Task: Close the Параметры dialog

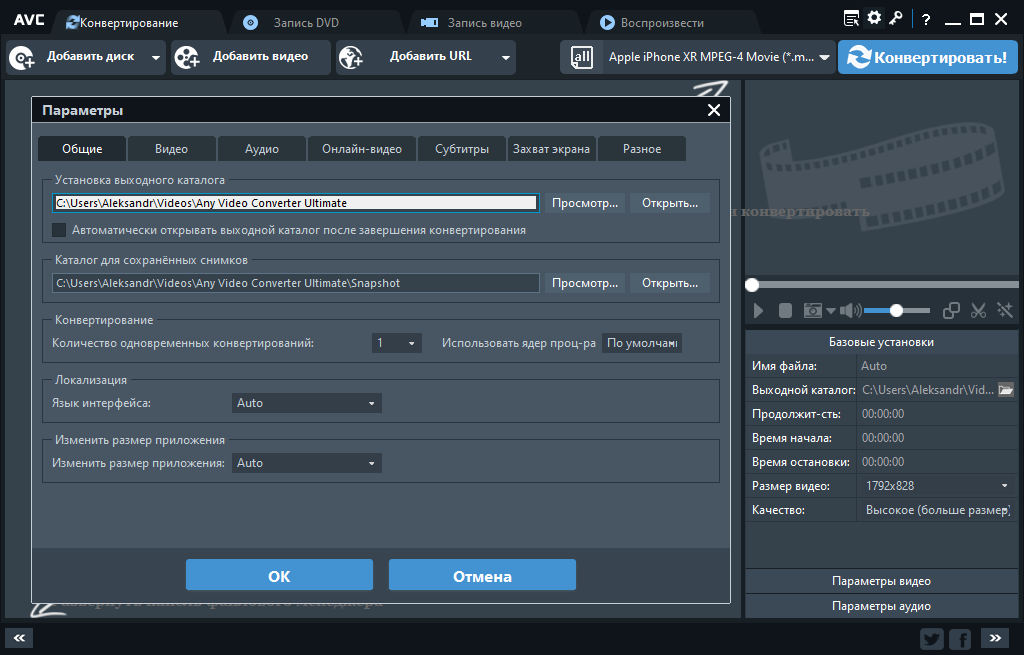Action: [x=714, y=110]
